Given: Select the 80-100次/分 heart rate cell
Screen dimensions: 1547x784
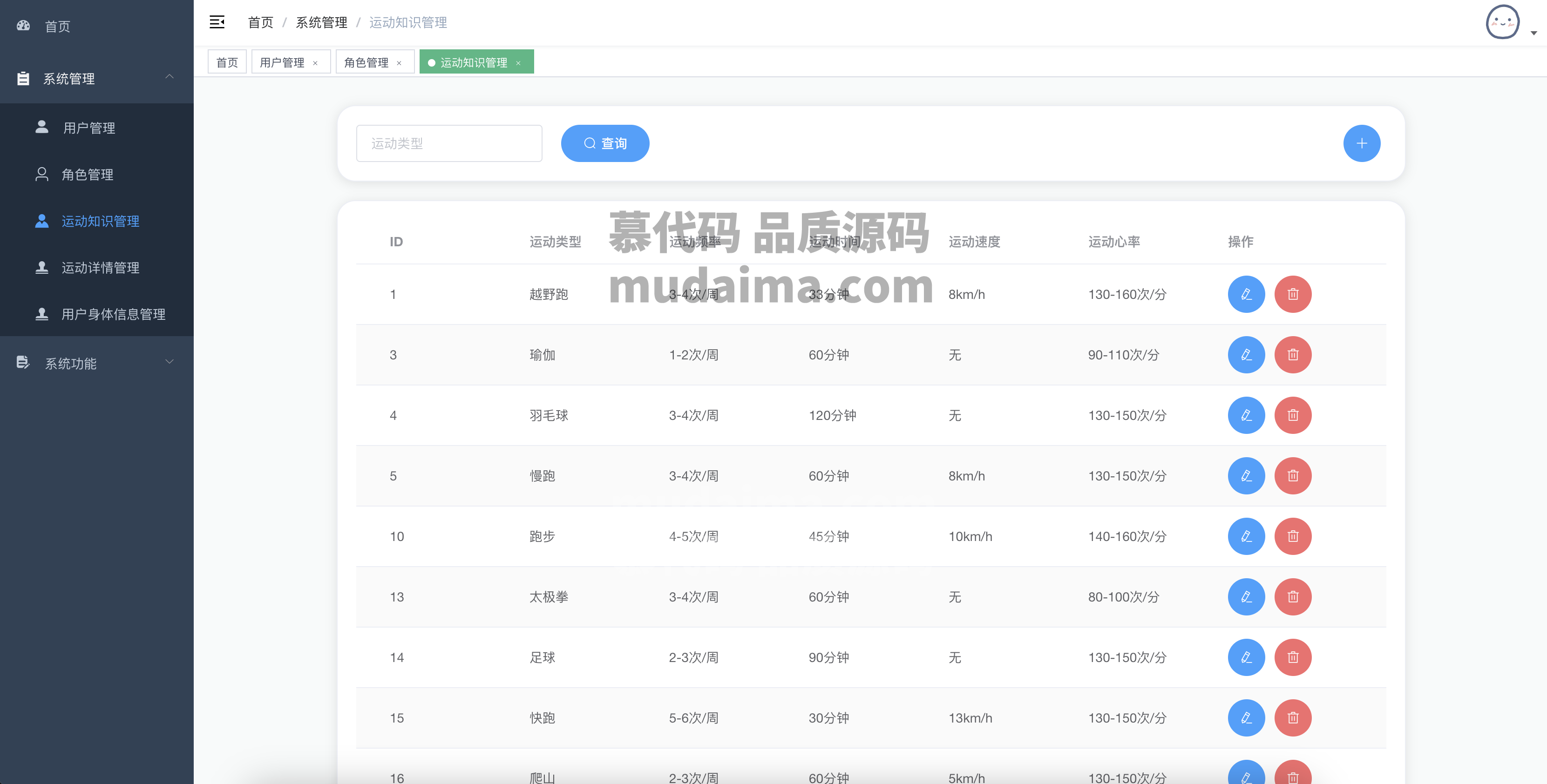Looking at the screenshot, I should coord(1124,597).
